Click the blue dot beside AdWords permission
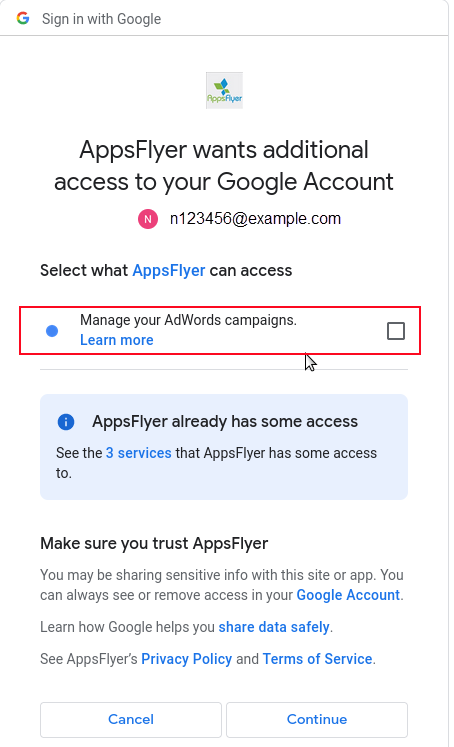The image size is (454, 747). click(52, 331)
